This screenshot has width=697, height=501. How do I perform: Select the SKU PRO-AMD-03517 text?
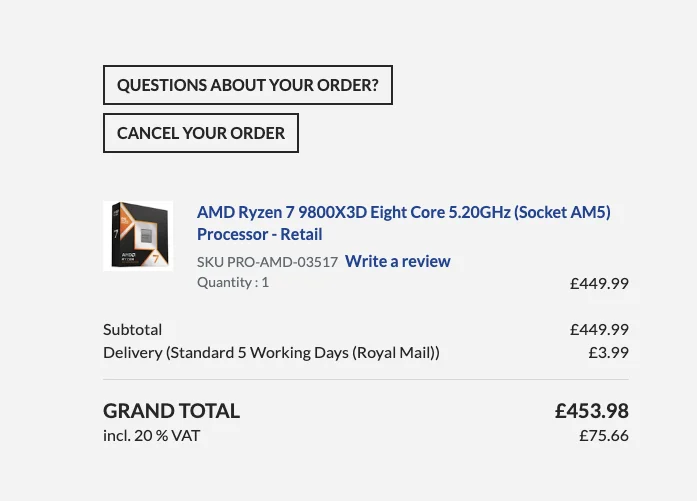268,262
